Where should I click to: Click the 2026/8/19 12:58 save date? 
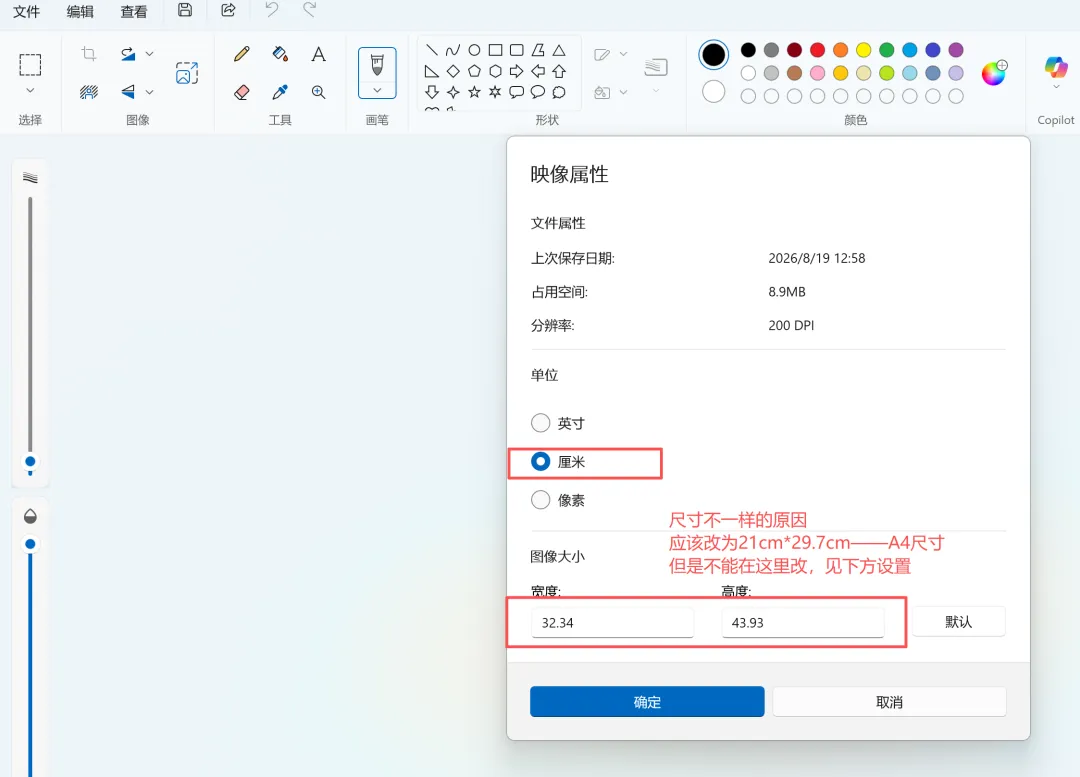[817, 258]
